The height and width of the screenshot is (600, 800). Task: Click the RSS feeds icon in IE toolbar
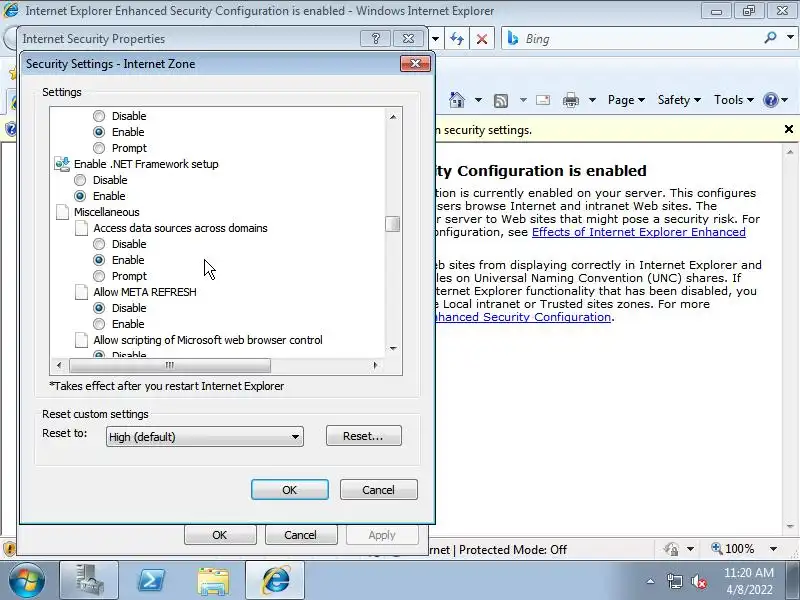[501, 101]
